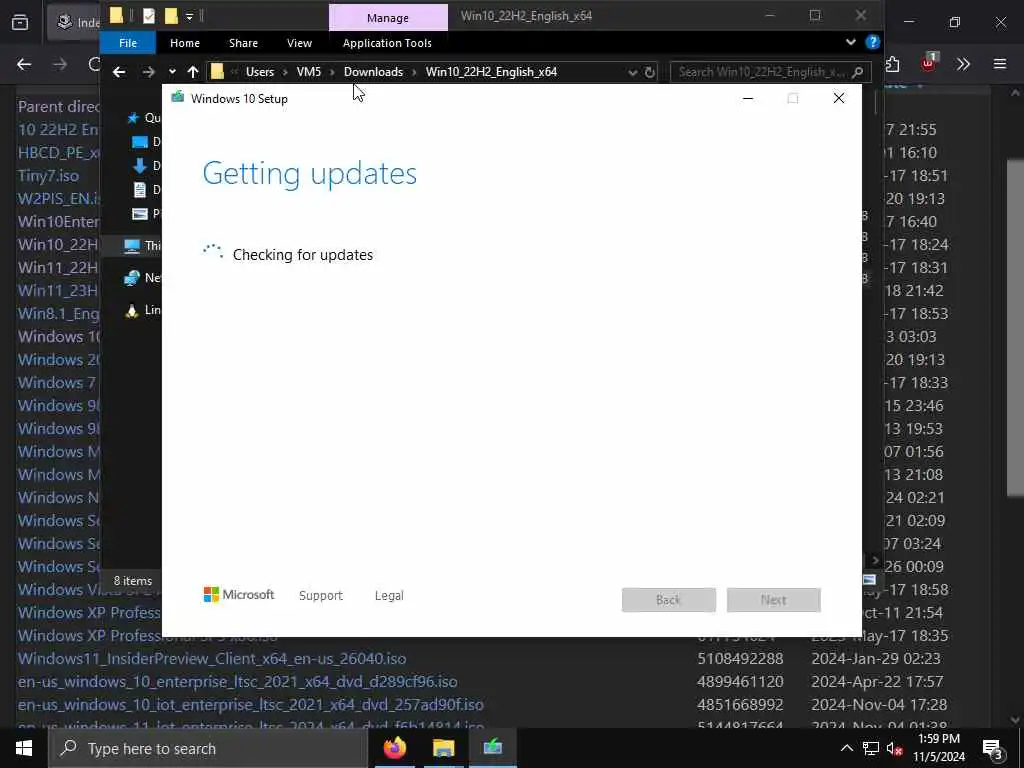Open en-us_windows_10_enterprise_ltsc_2021 iso link
This screenshot has height=768, width=1024.
click(238, 682)
